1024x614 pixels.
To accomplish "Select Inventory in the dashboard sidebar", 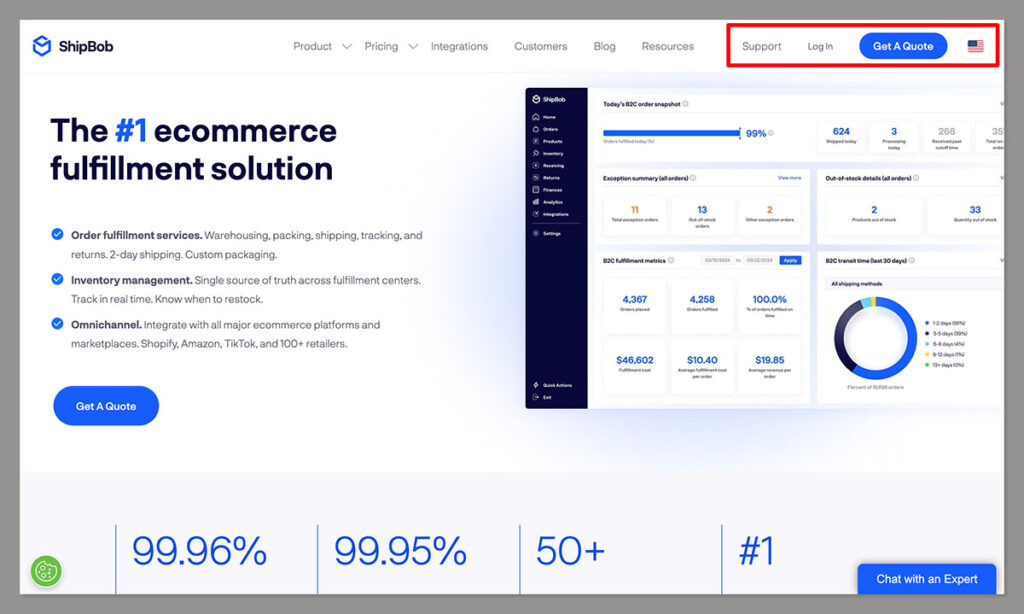I will click(547, 154).
